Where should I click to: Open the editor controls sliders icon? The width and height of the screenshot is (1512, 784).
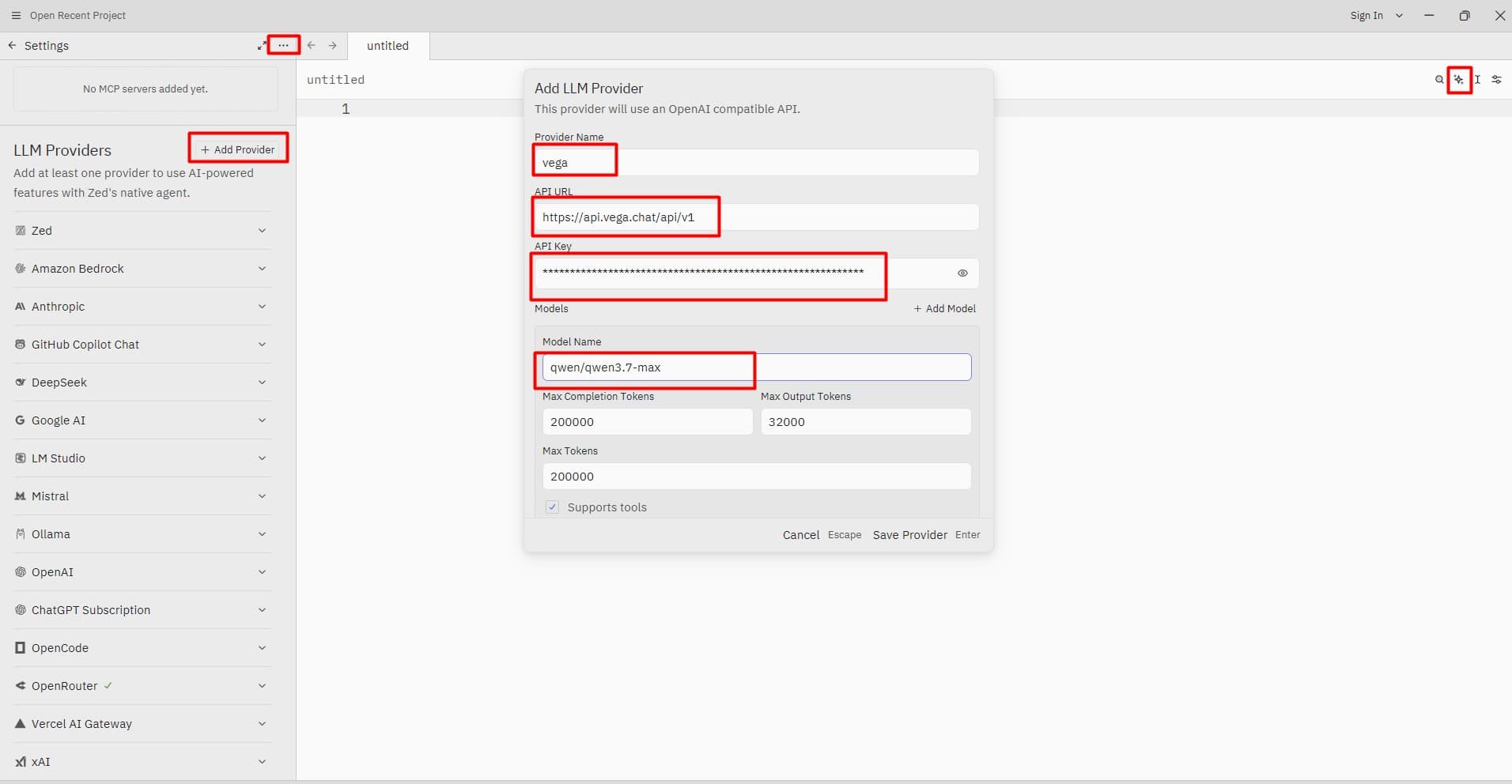pos(1496,79)
